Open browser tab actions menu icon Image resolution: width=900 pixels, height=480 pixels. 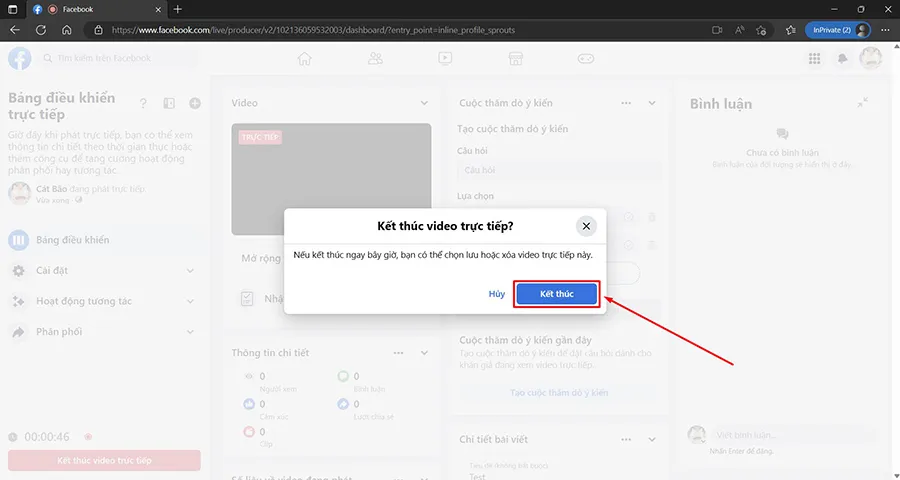point(13,9)
